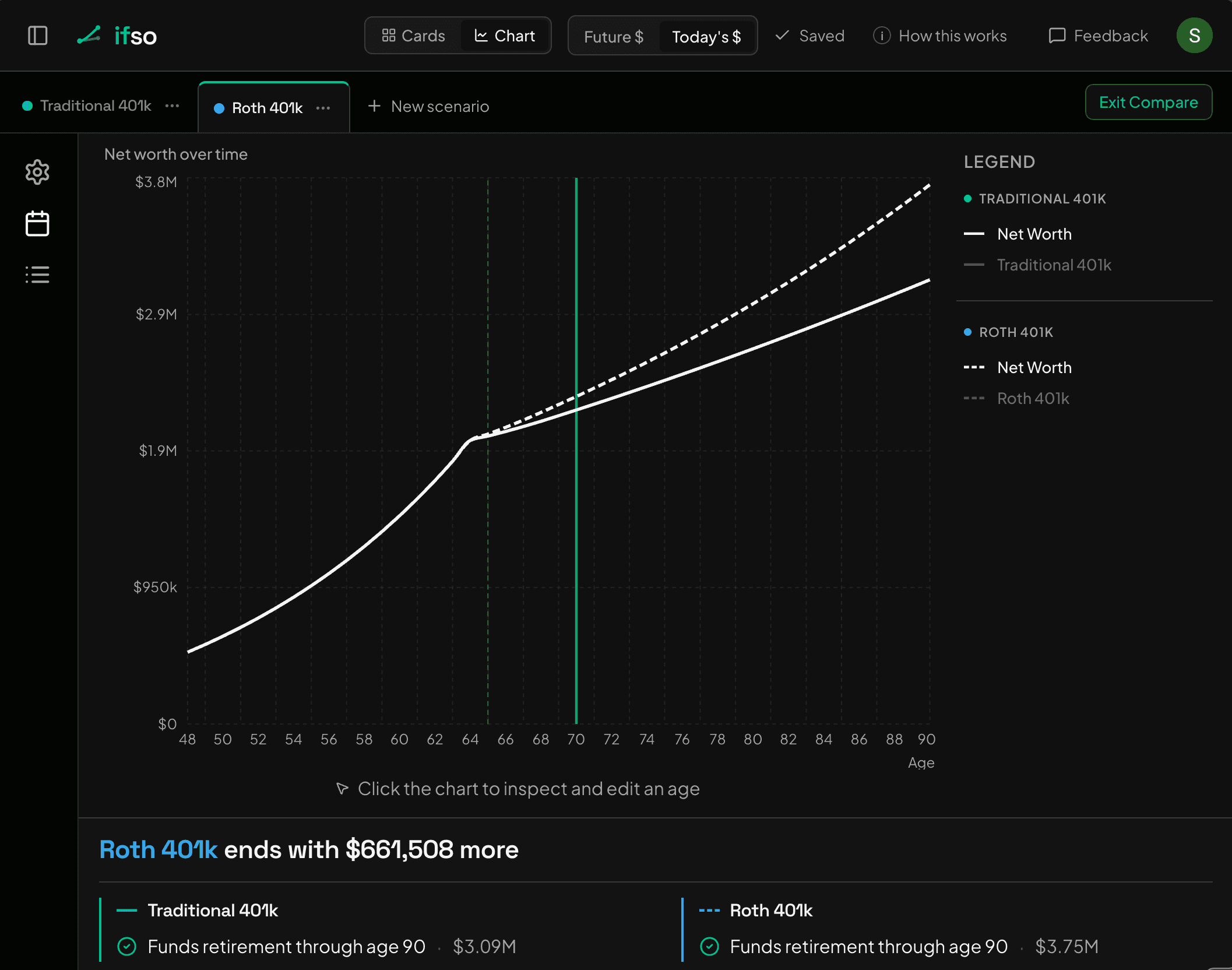Screen dimensions: 1232x970
Task: Open How this works
Action: click(x=939, y=36)
